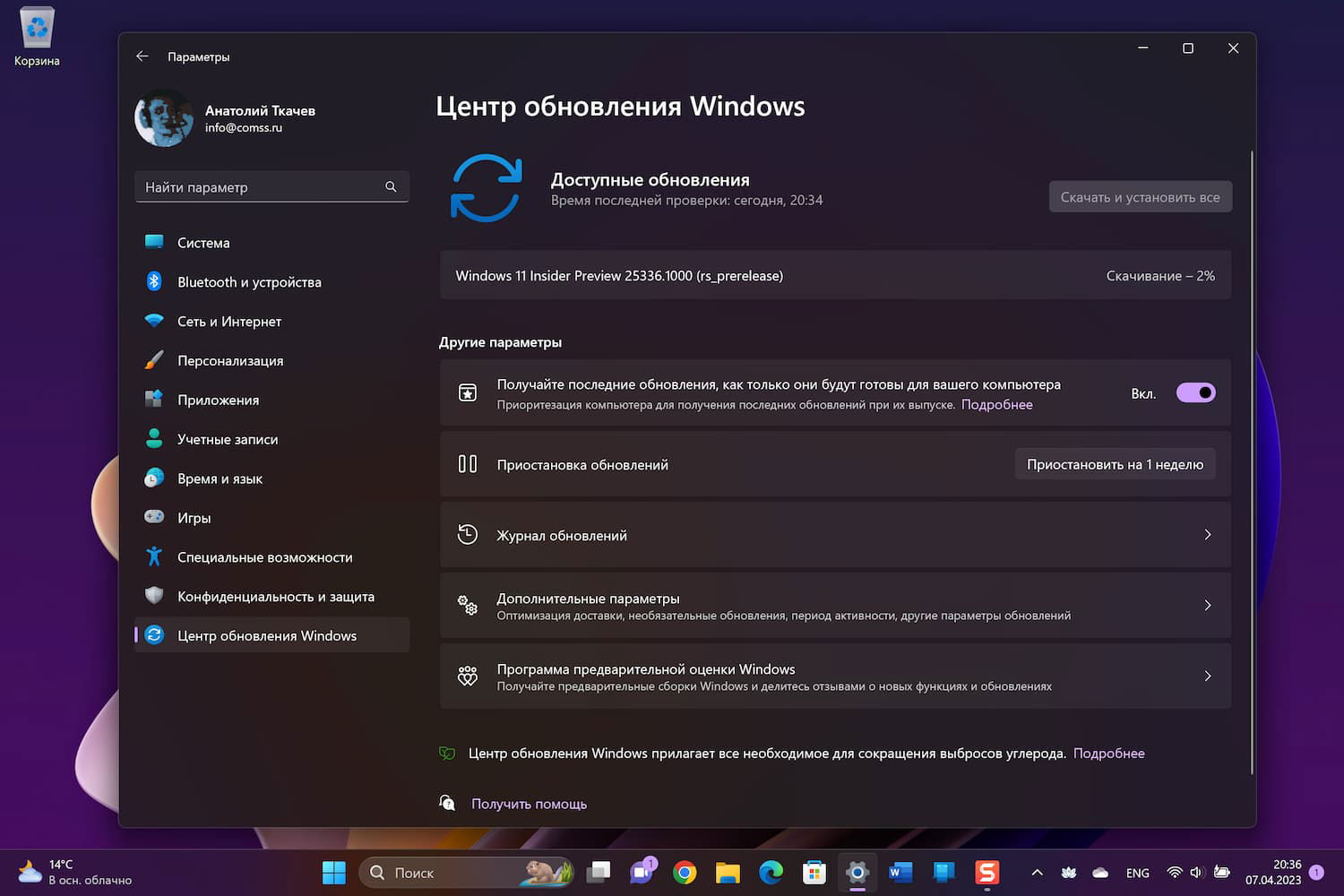The image size is (1344, 896).
Task: Select the Приложения apps icon
Action: [153, 400]
